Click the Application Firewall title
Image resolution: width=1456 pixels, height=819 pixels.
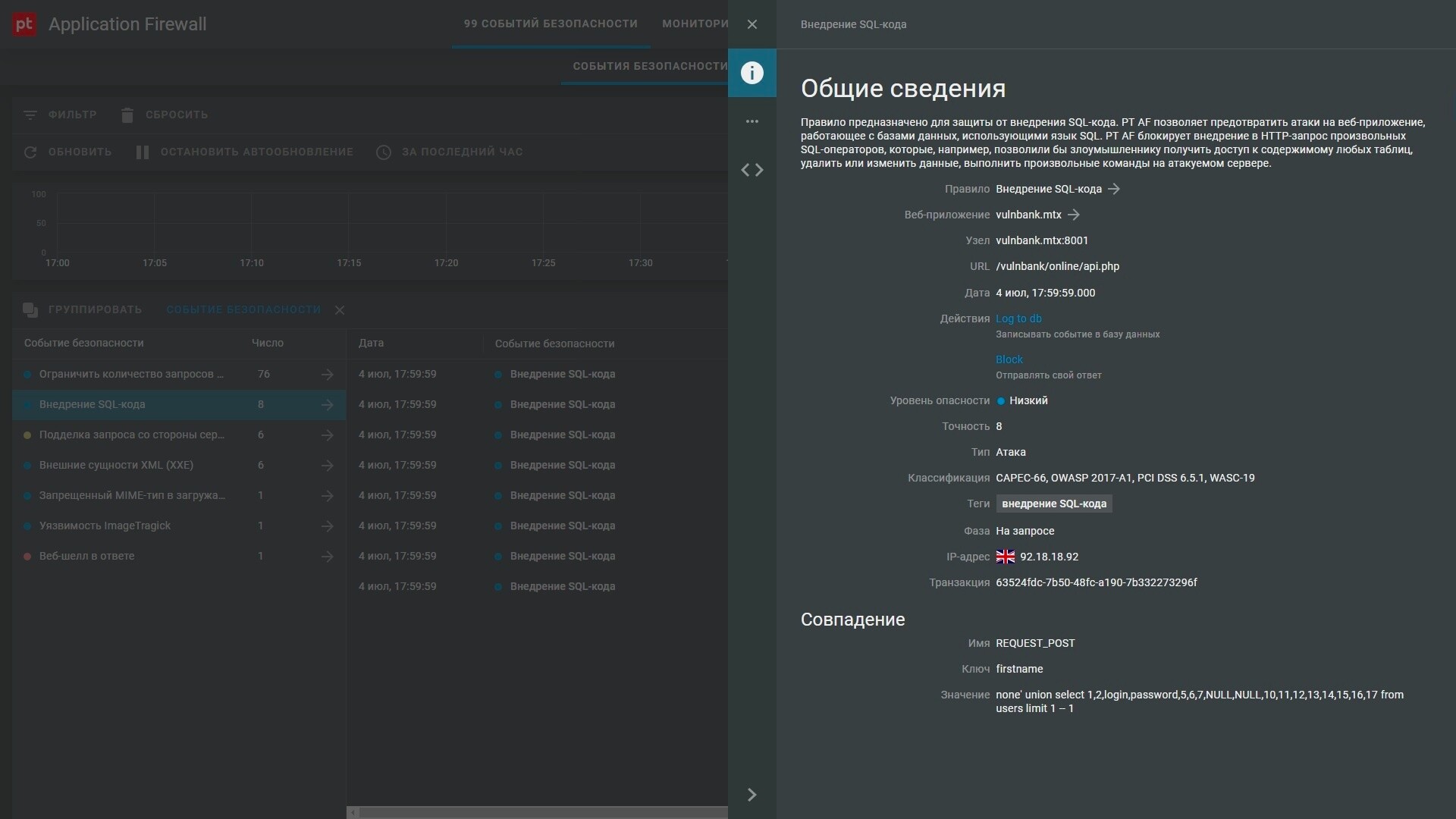127,24
